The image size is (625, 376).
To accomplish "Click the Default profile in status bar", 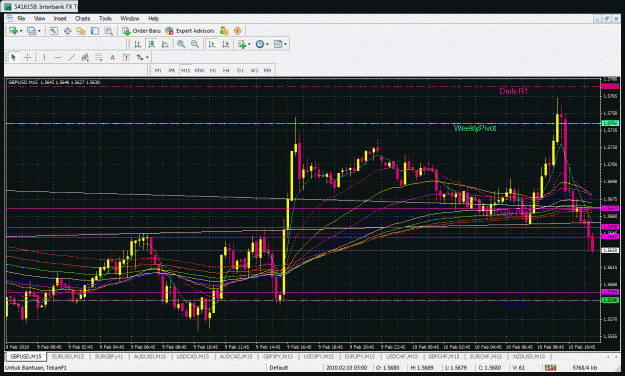I will pos(279,368).
